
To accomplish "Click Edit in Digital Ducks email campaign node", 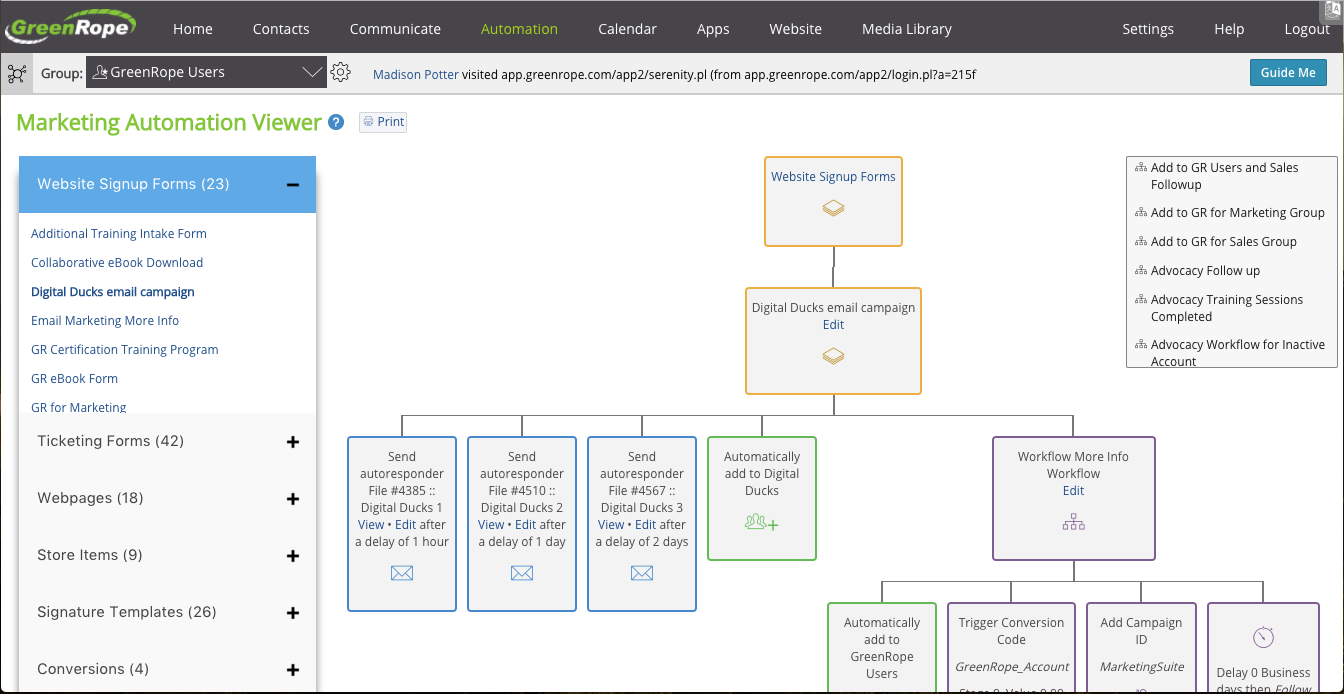I will [x=833, y=325].
